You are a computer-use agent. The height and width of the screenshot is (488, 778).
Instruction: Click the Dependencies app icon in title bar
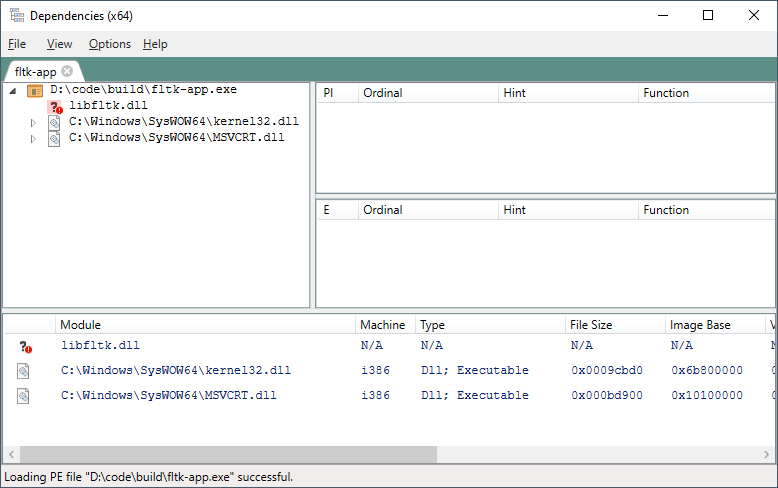point(16,16)
